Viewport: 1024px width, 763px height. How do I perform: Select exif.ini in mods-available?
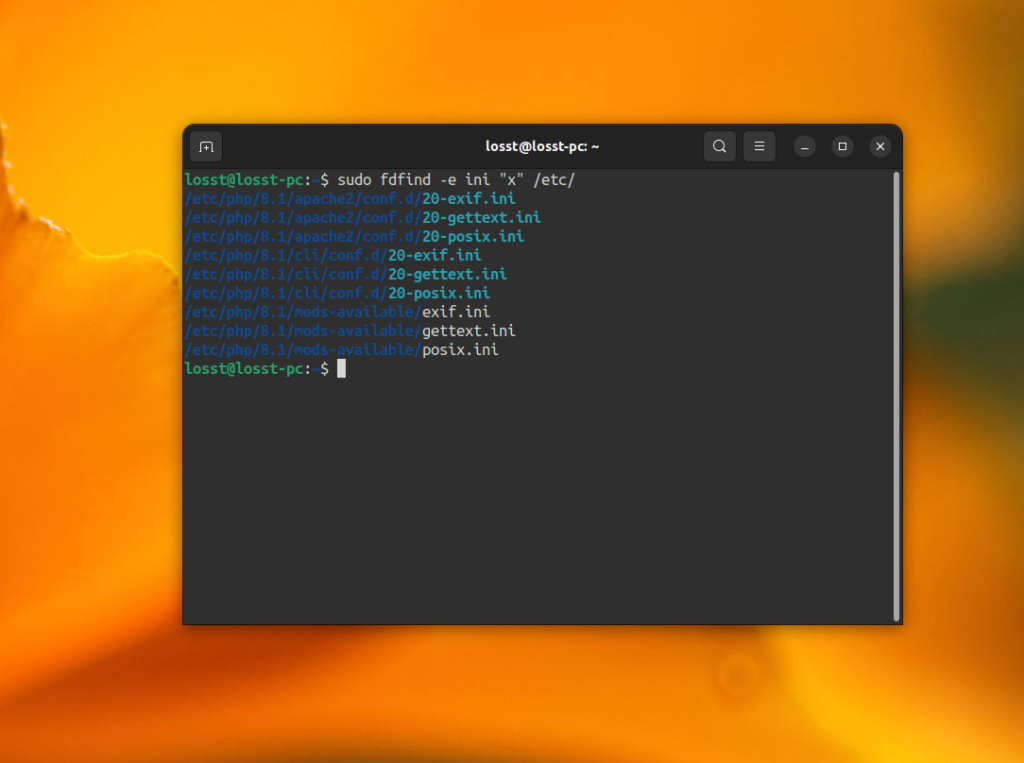337,312
